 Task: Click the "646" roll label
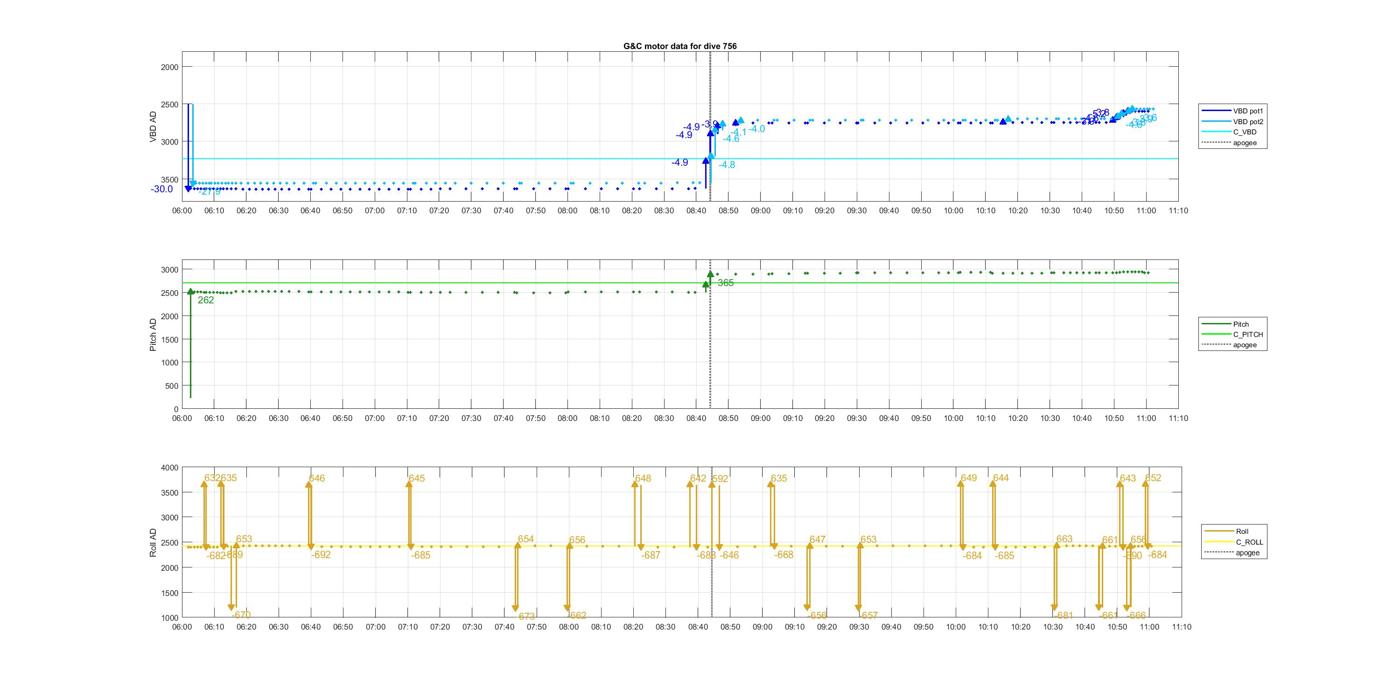click(x=317, y=478)
